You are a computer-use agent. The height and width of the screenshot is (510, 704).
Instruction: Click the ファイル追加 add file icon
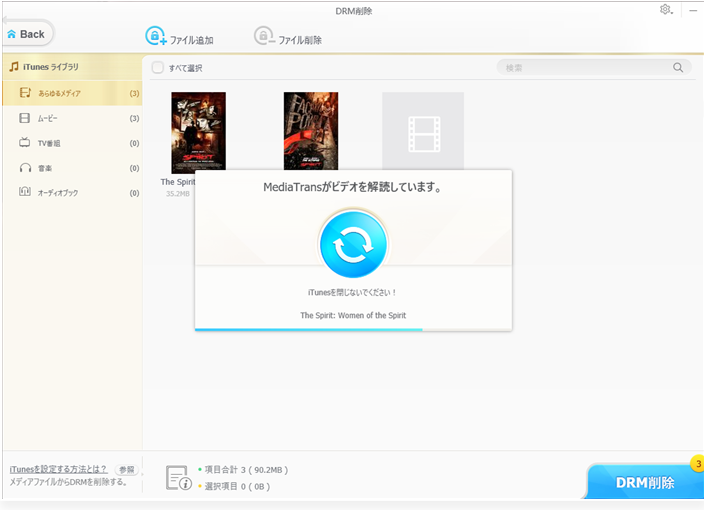(x=155, y=36)
